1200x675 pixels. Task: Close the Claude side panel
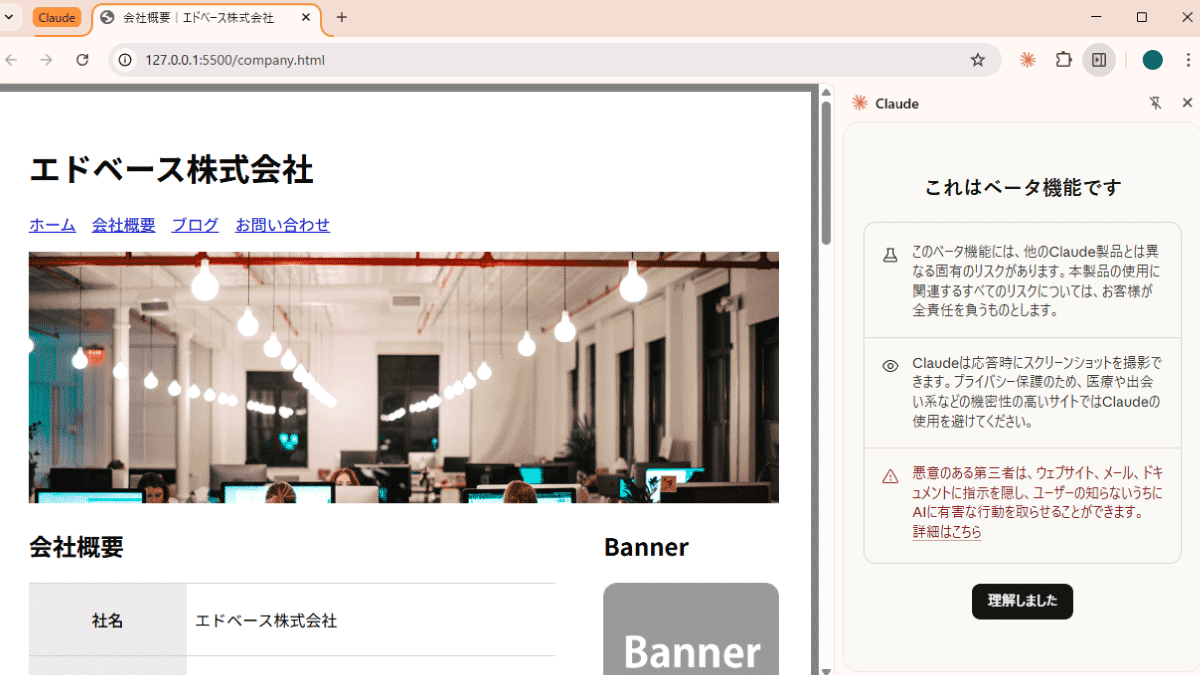pyautogui.click(x=1187, y=103)
